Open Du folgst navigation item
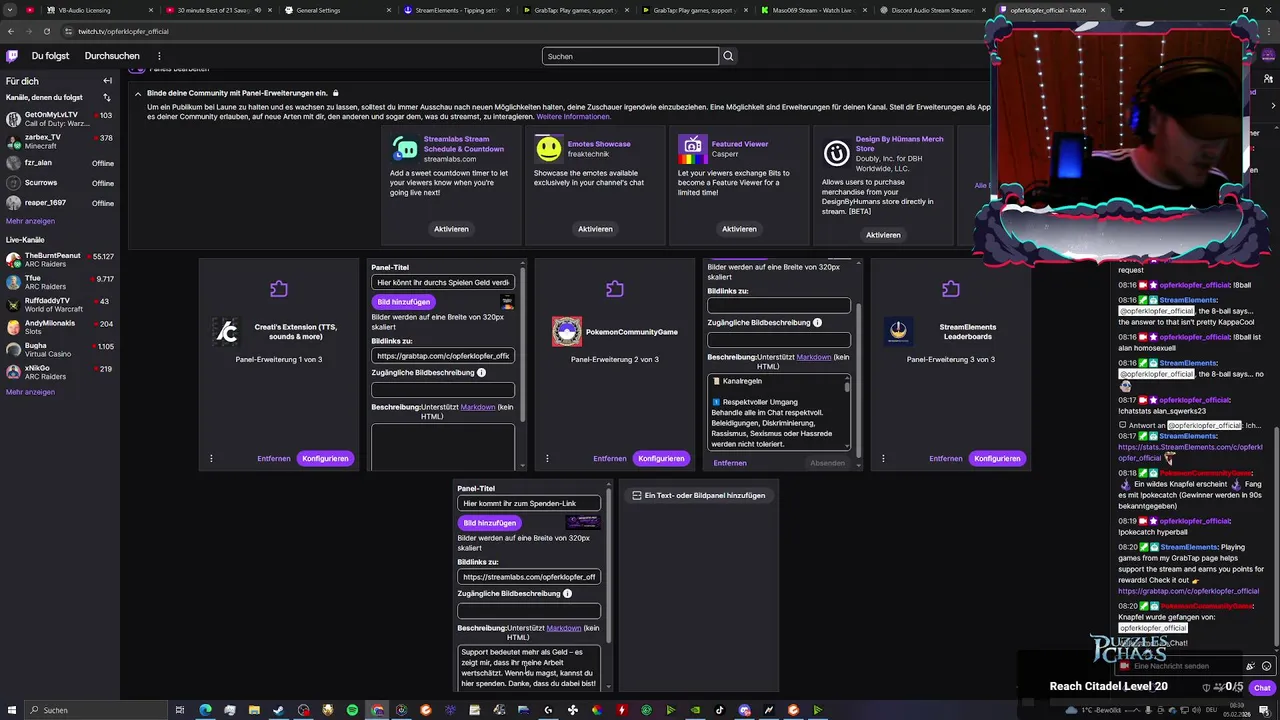 tap(50, 56)
